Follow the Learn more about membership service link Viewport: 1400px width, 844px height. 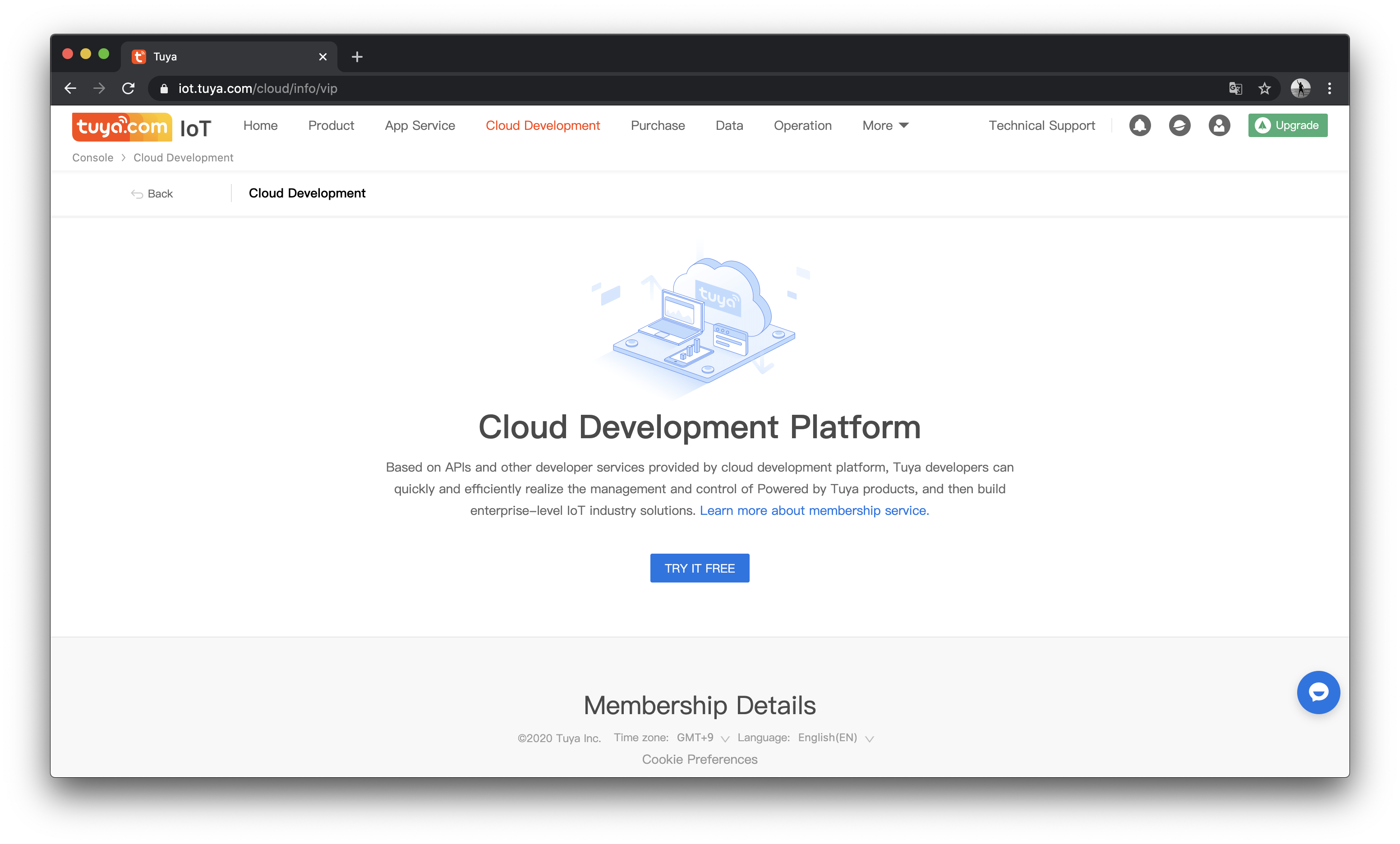coord(814,511)
